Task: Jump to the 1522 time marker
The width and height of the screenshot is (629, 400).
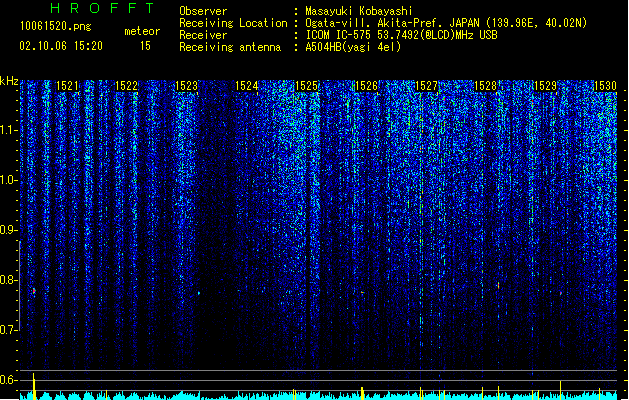Action: pyautogui.click(x=127, y=86)
